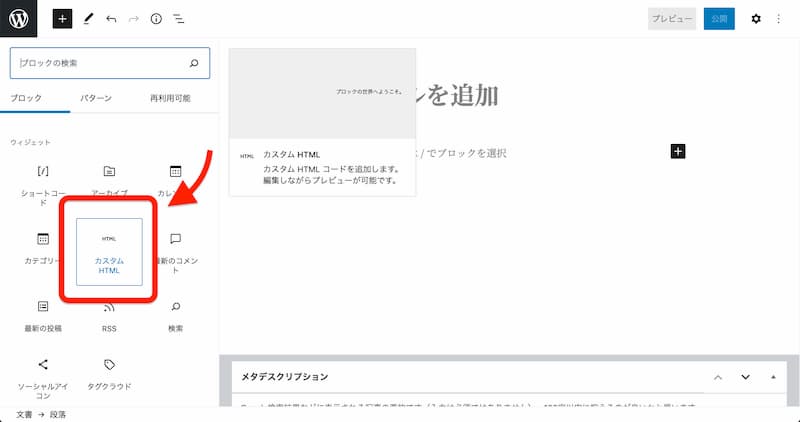800x422 pixels.
Task: Switch to the パターン tab
Action: 95,98
